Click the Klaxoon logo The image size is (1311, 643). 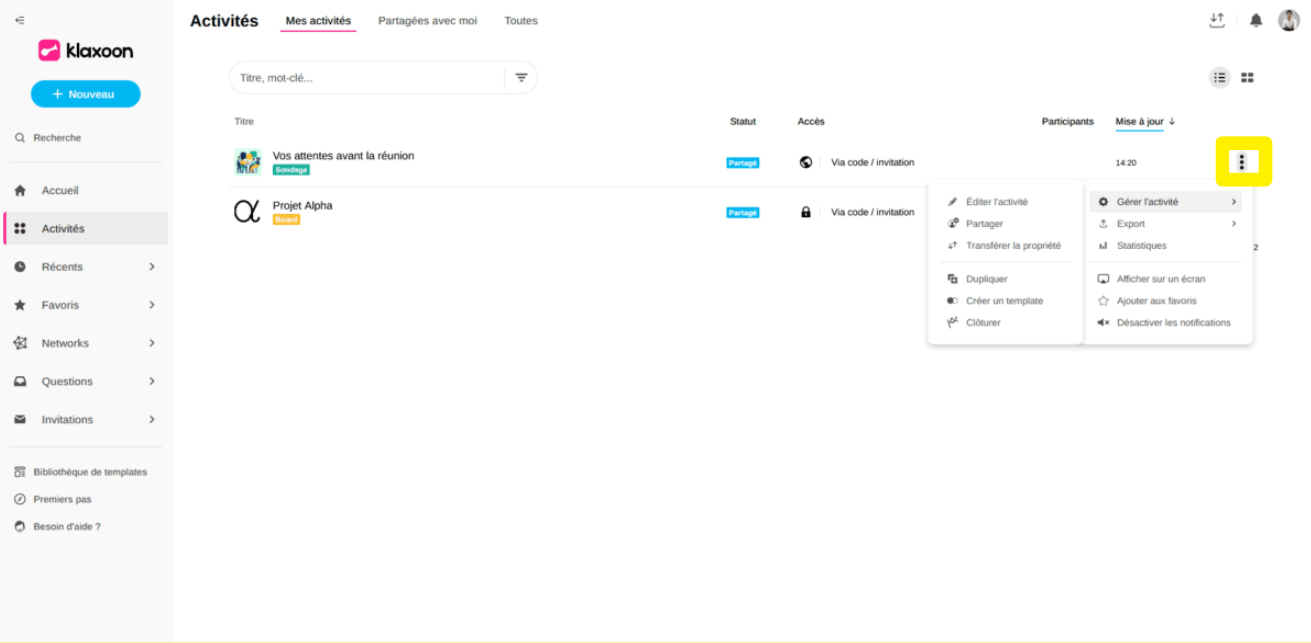click(x=85, y=50)
